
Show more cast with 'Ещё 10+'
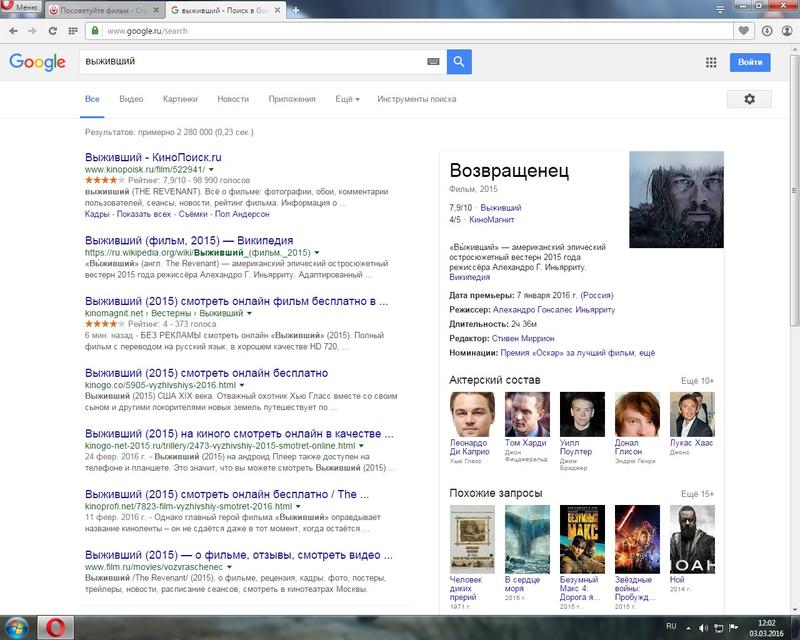pos(697,381)
